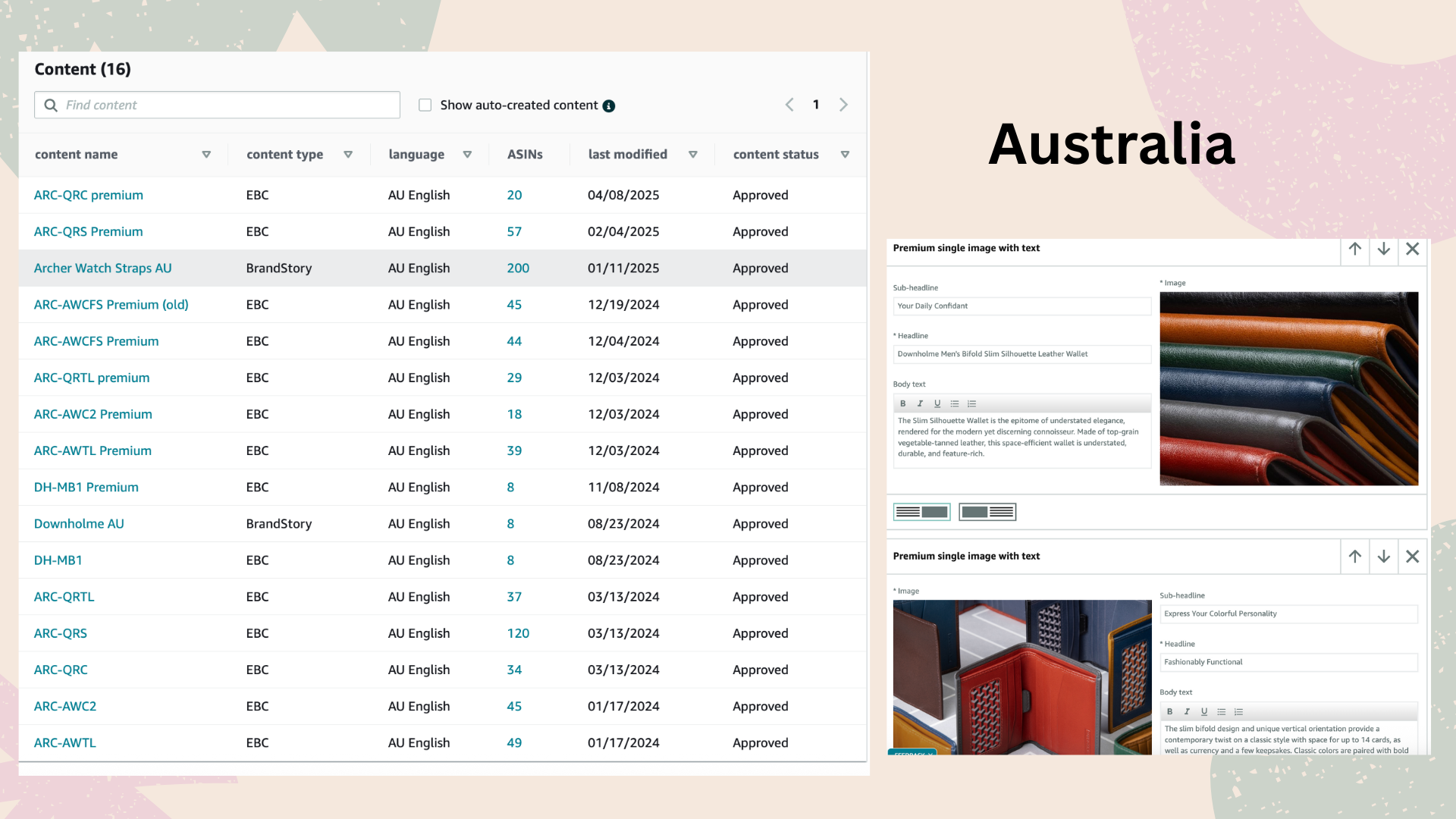This screenshot has height=819, width=1456.
Task: Select image-left text-right layout option
Action: pos(987,512)
